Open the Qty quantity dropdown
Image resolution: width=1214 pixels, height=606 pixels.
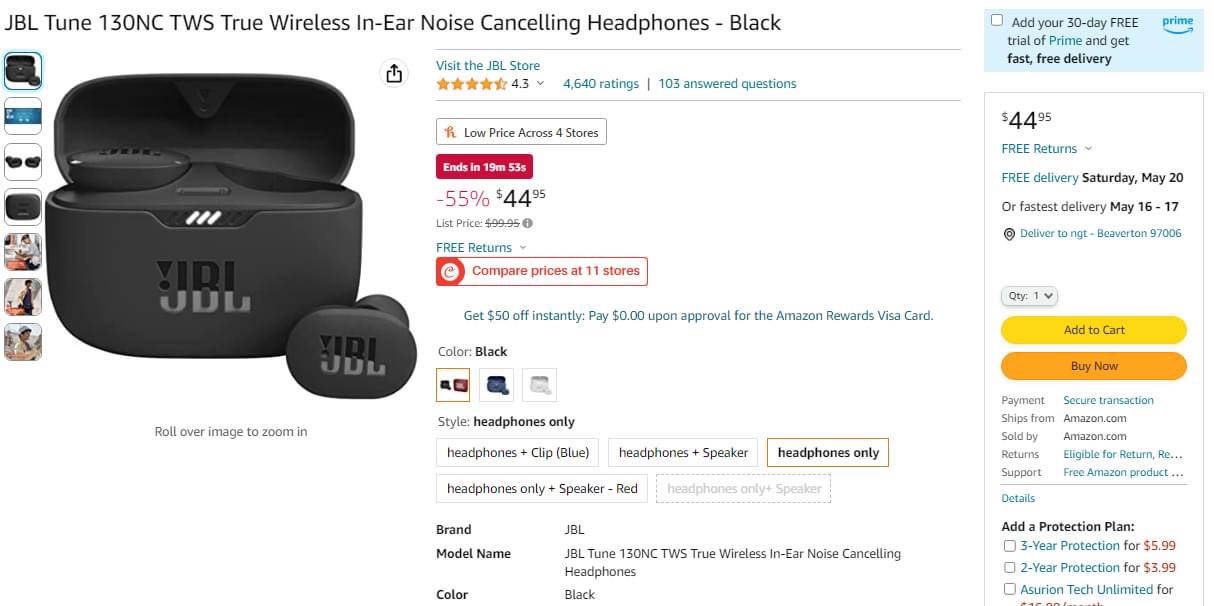(x=1029, y=296)
